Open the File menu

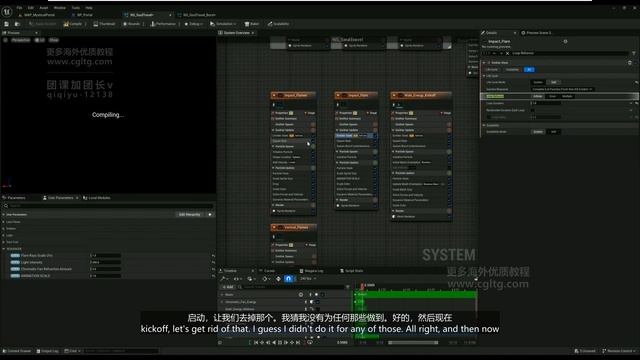(x=19, y=8)
